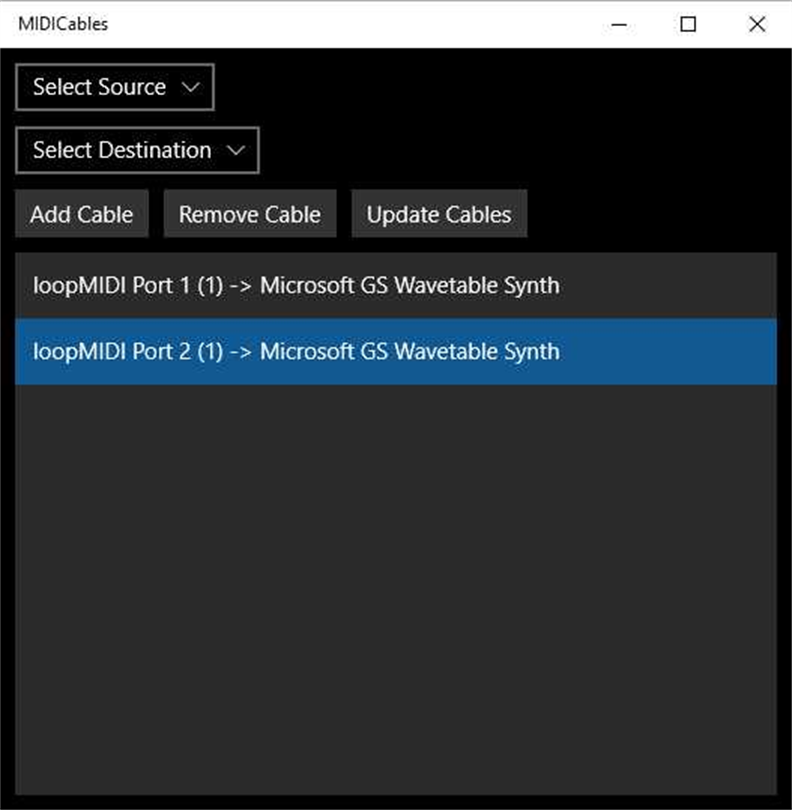
Task: Click the -> arrow in Port 2 row
Action: [x=241, y=352]
